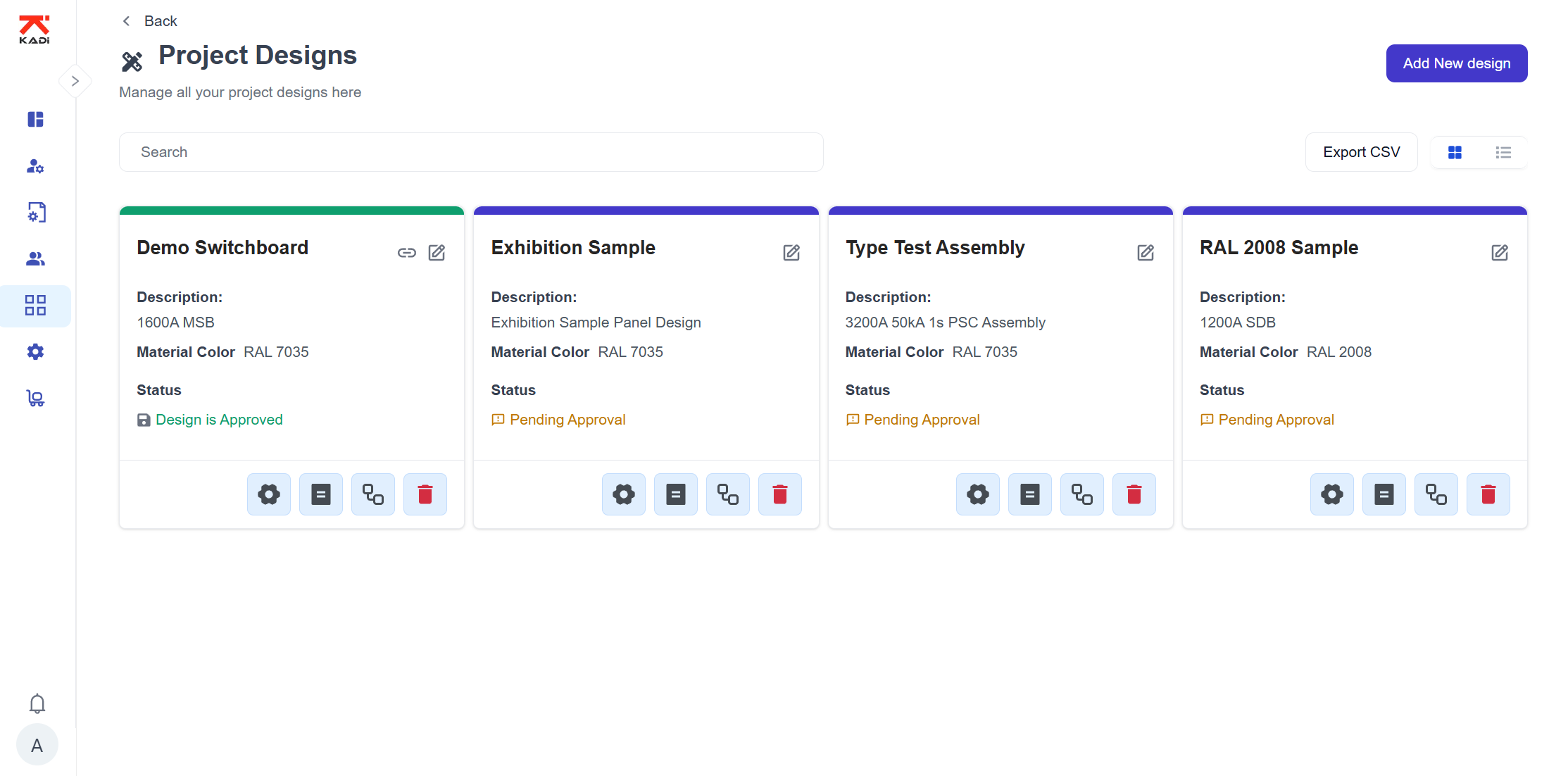Open notifications bell in sidebar

[x=37, y=703]
